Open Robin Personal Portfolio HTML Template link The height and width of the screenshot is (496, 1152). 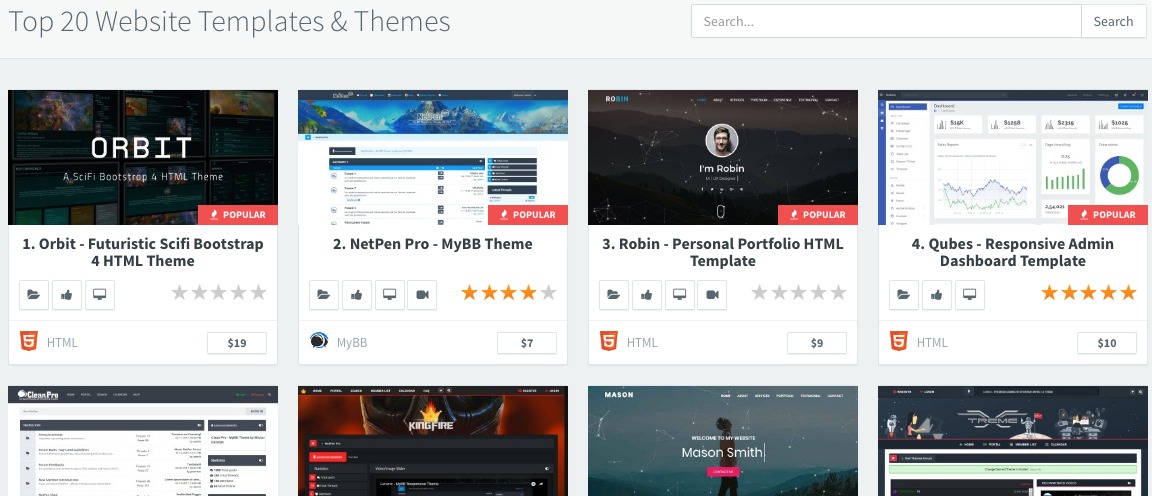[723, 252]
